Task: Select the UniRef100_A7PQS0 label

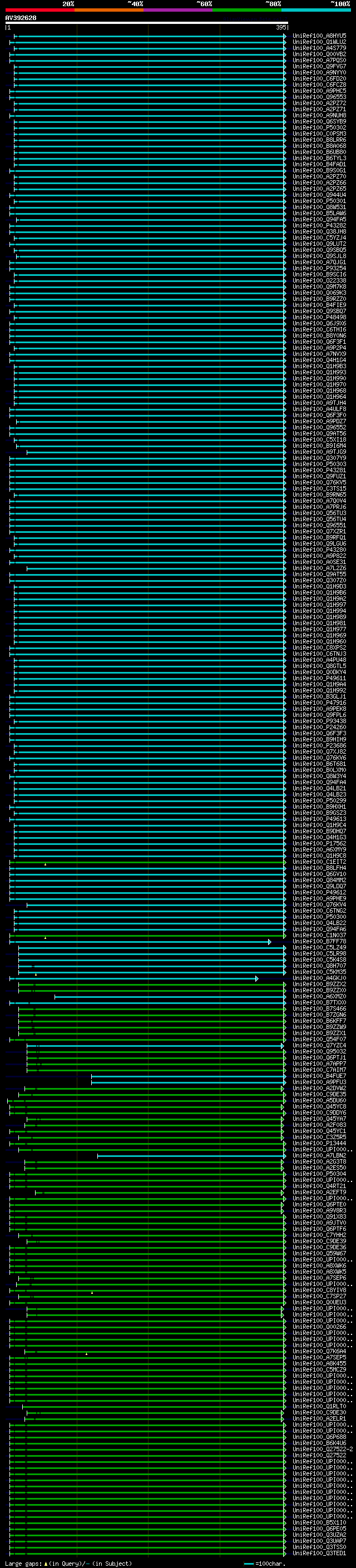Action: coord(319,60)
